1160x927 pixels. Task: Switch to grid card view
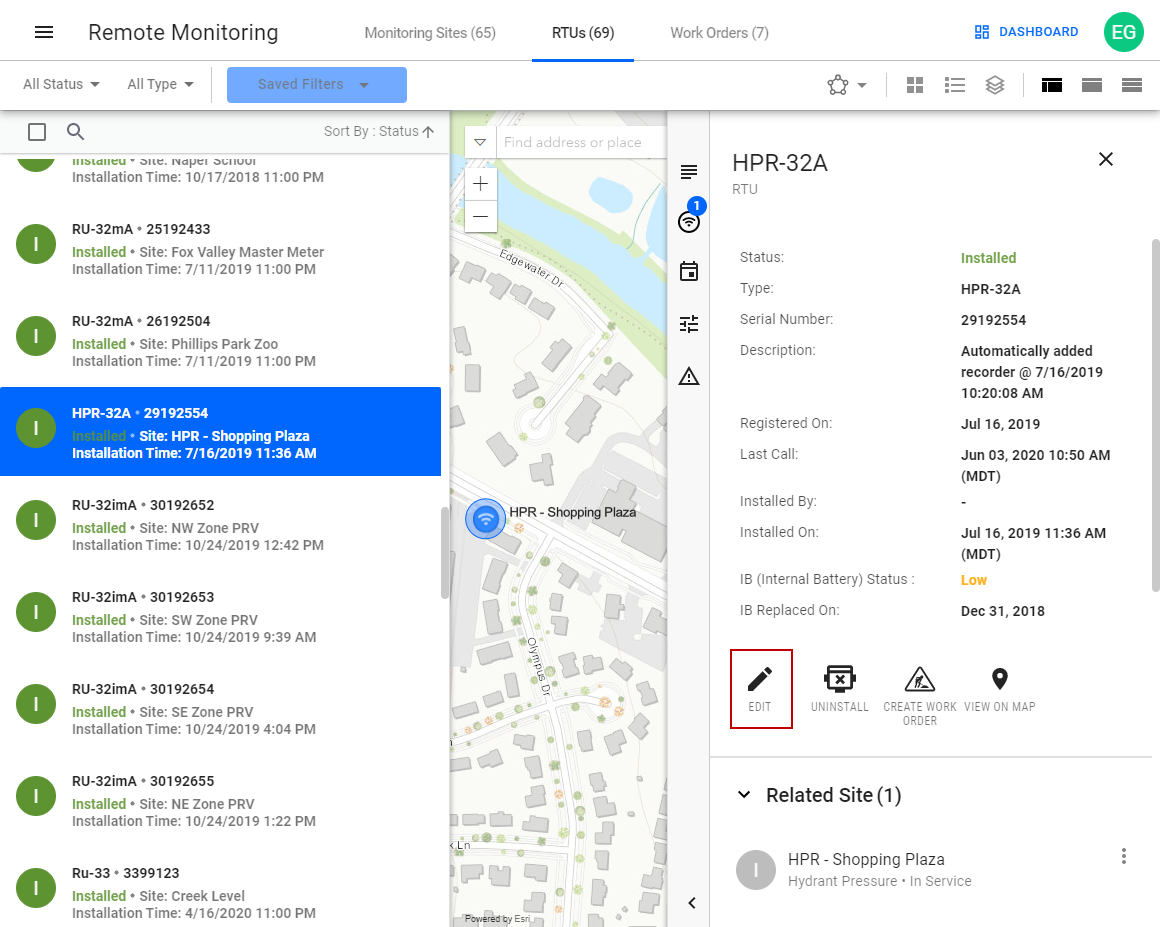(x=915, y=85)
